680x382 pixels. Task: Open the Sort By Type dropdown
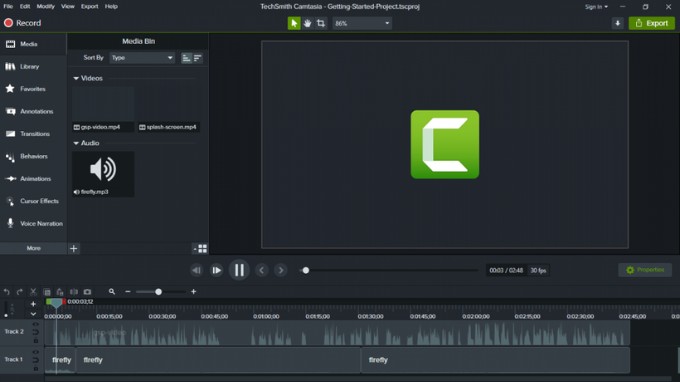142,58
